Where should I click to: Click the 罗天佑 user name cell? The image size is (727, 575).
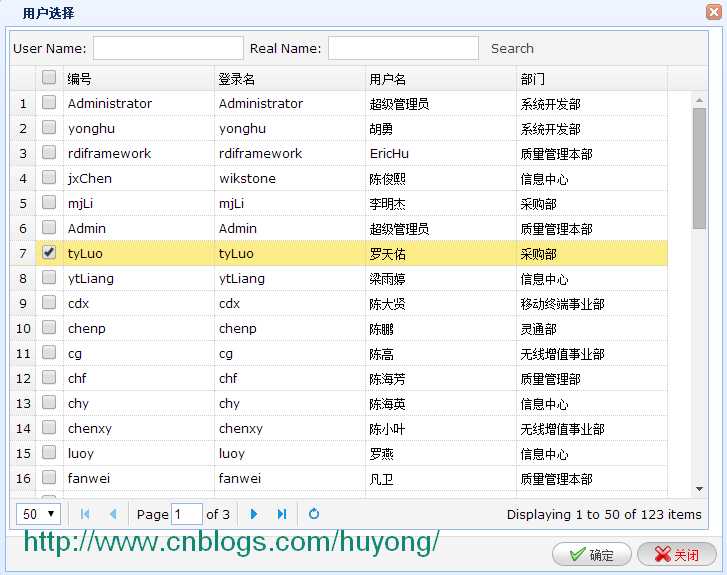coord(441,254)
